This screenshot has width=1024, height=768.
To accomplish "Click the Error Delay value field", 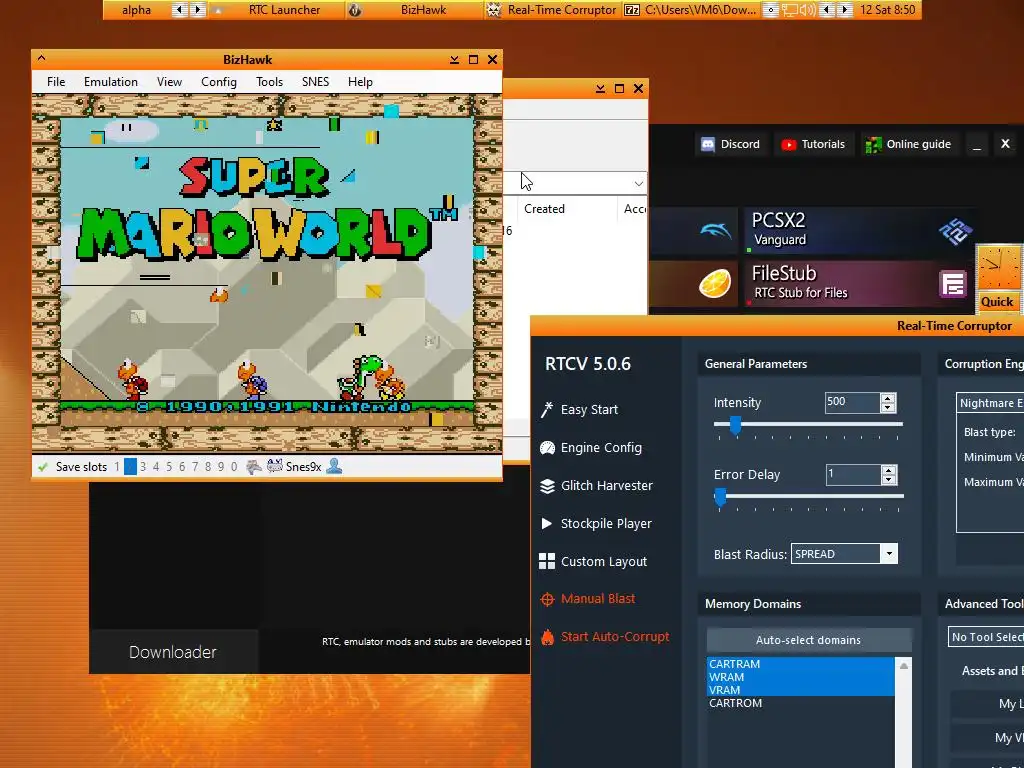I will [x=853, y=474].
